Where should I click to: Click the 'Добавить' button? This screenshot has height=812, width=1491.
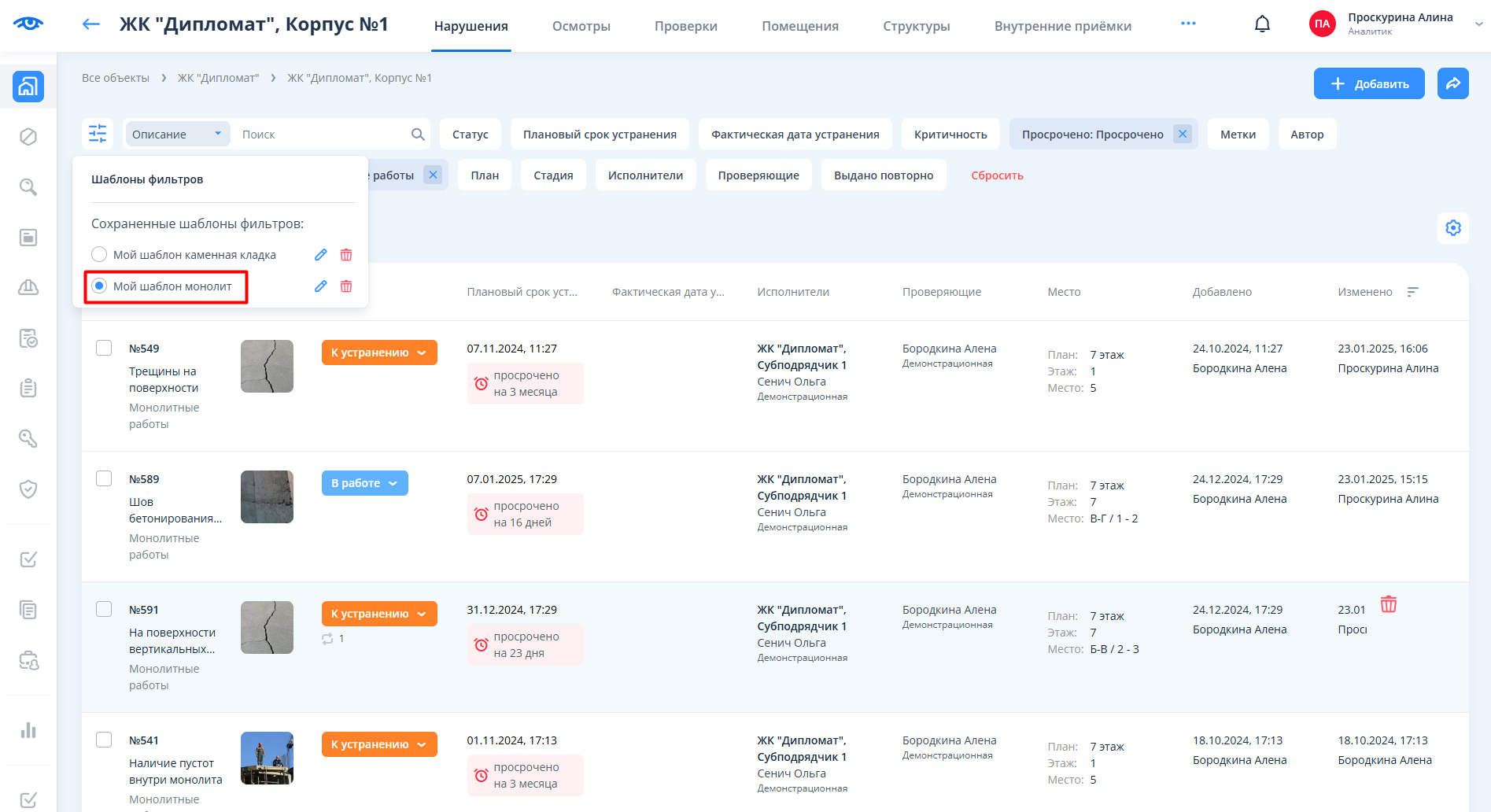coord(1368,83)
